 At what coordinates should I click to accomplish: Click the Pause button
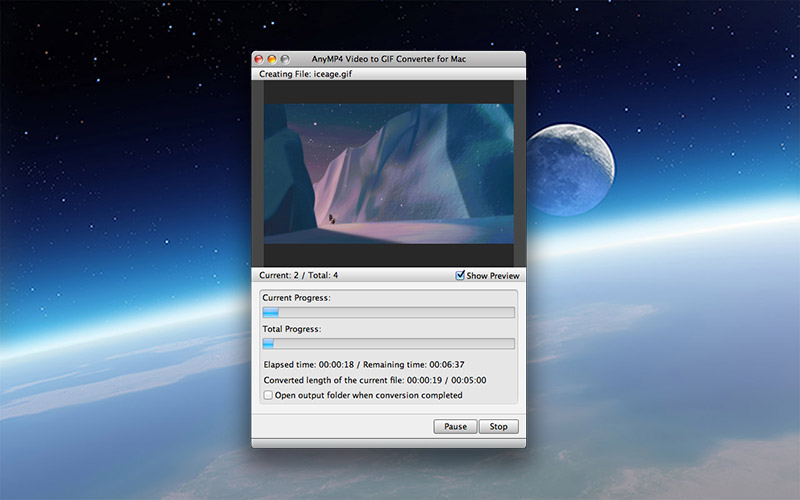coord(455,427)
